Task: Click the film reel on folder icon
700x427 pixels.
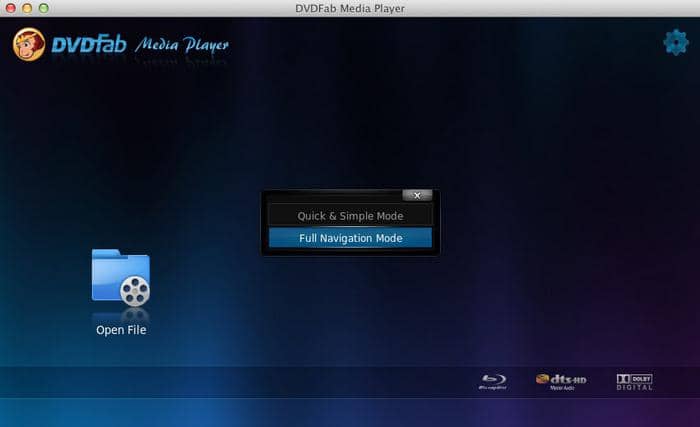Action: (x=134, y=290)
